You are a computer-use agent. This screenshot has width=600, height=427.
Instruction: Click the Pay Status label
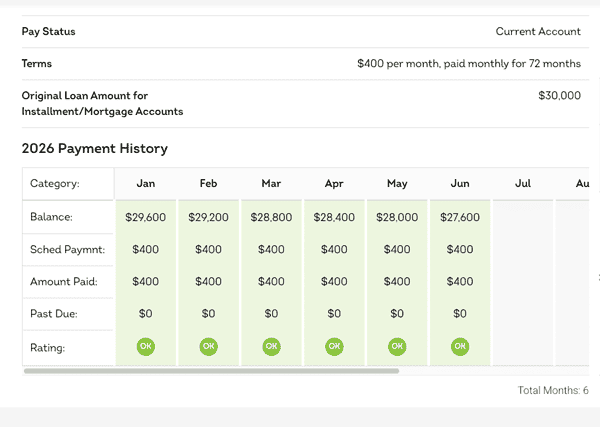tap(49, 31)
